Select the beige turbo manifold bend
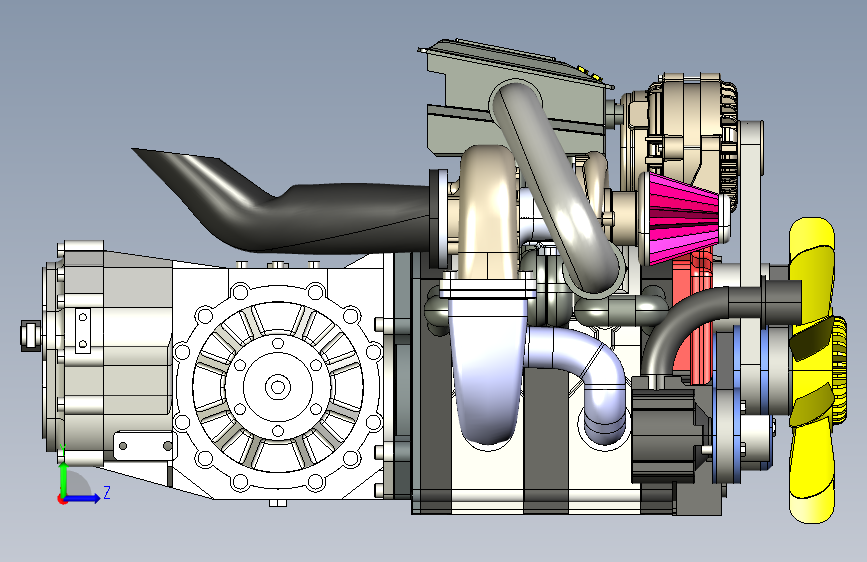This screenshot has height=562, width=867. (x=488, y=207)
